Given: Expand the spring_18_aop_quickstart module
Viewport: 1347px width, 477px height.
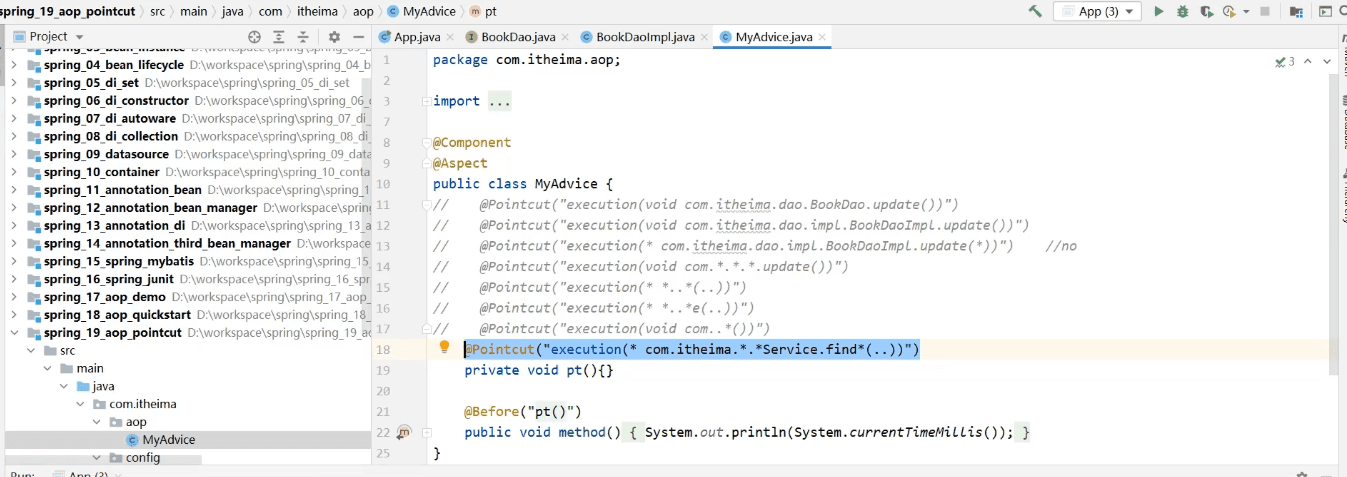Looking at the screenshot, I should coord(13,315).
